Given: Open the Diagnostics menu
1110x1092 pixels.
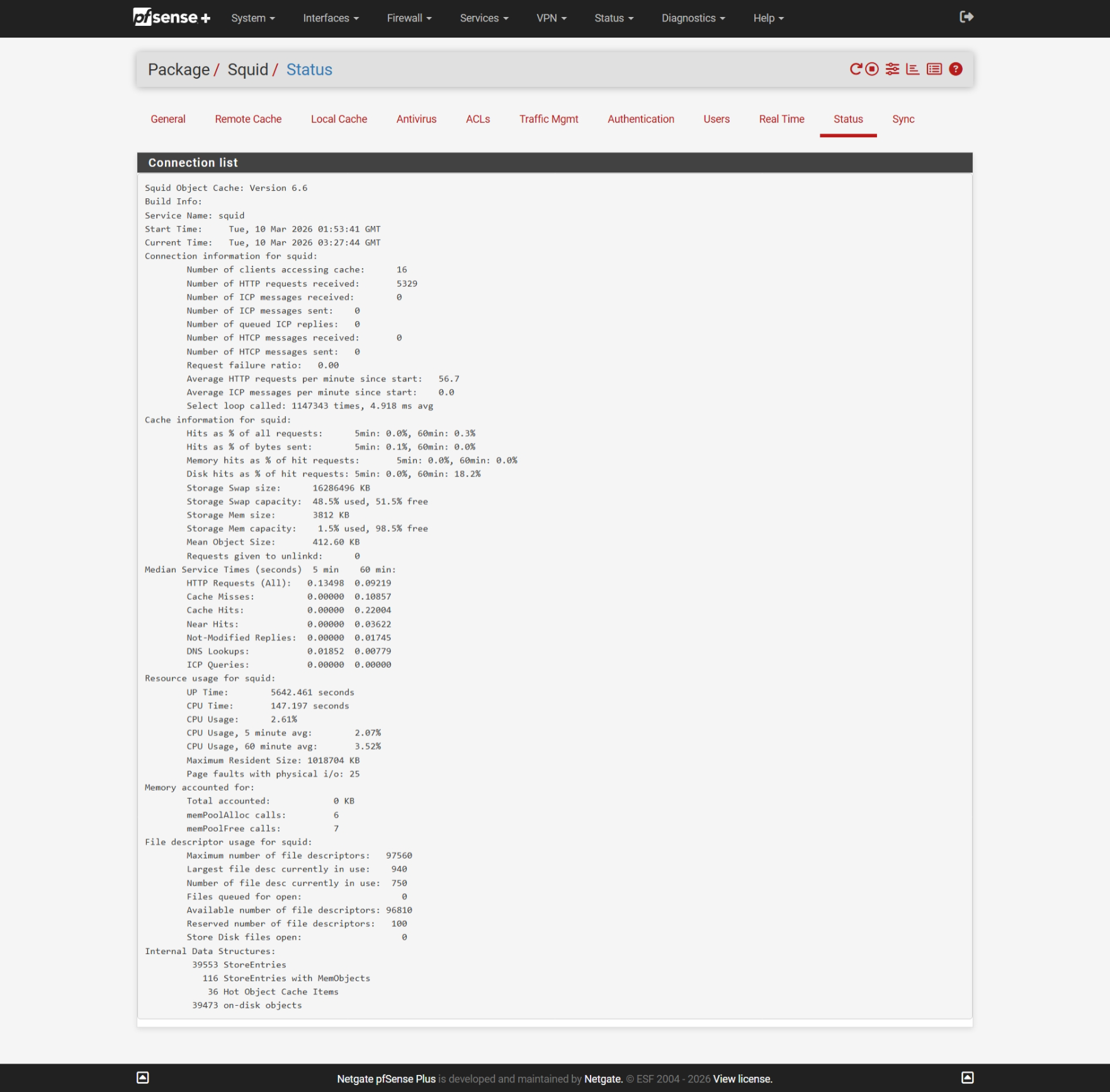Looking at the screenshot, I should (x=693, y=18).
